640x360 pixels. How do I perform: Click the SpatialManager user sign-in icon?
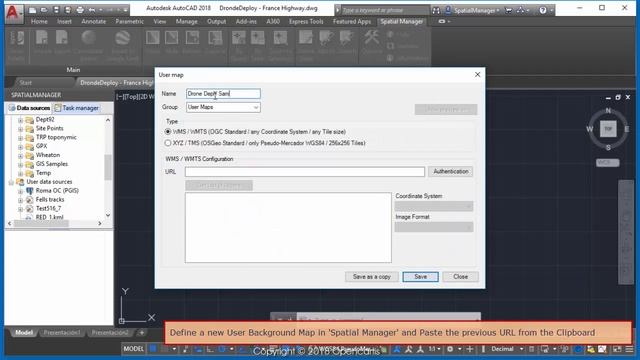tap(448, 10)
